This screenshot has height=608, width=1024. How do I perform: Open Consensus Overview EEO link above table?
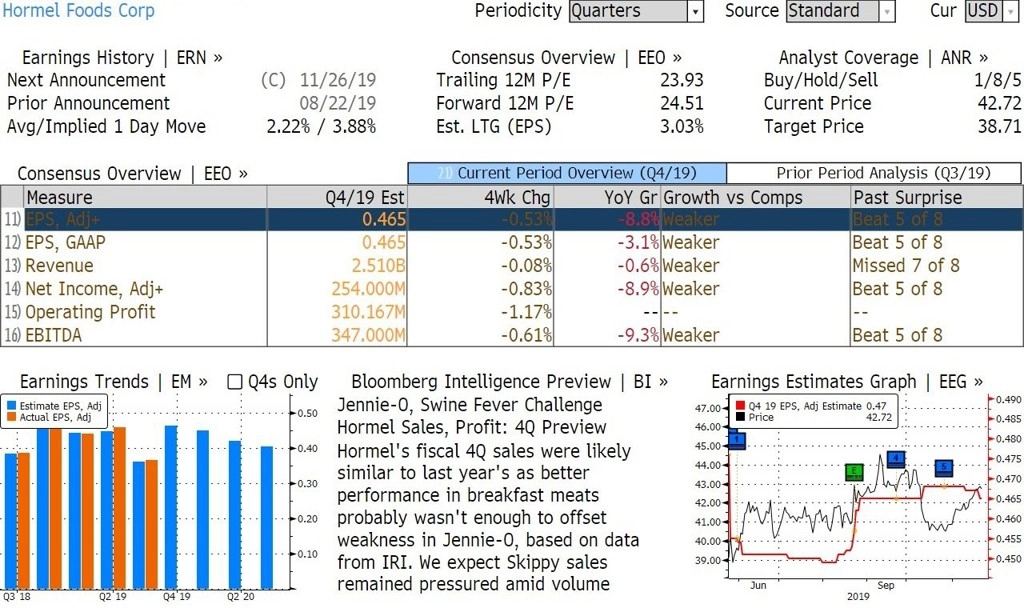coord(133,174)
